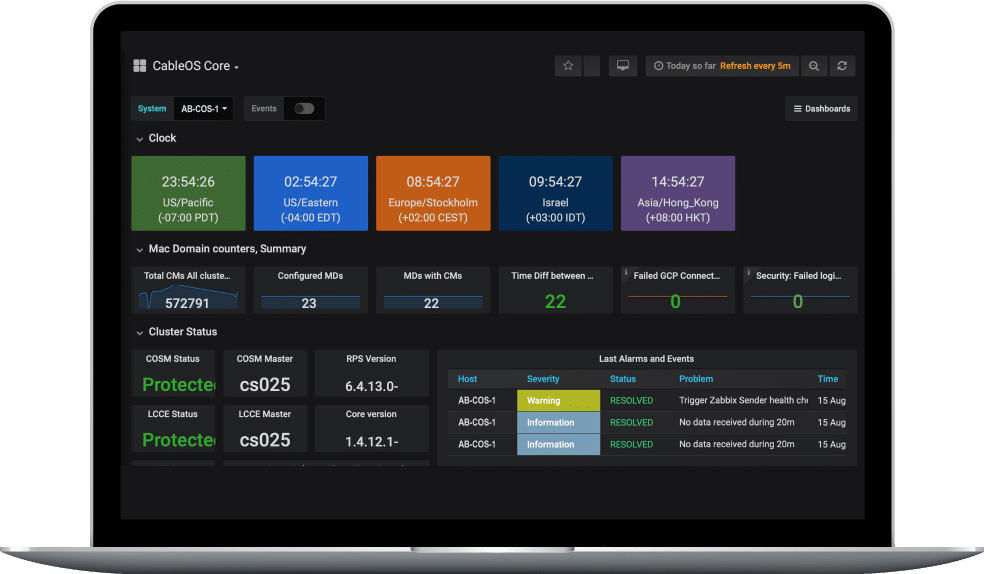Collapse the Clock row

click(156, 138)
